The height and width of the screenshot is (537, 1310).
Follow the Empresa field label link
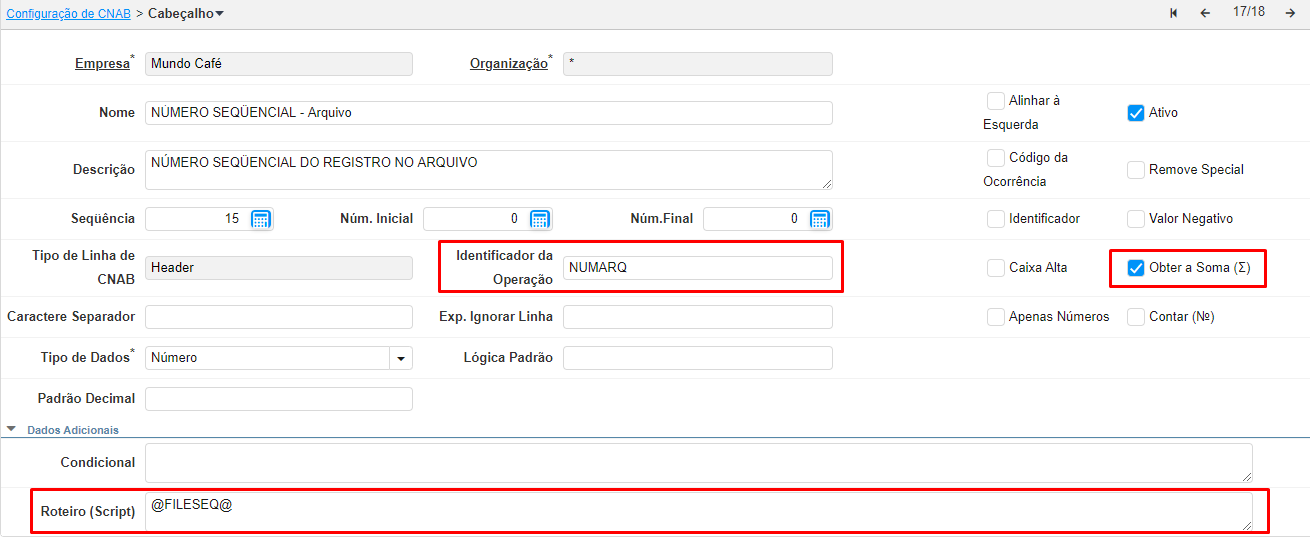pos(101,64)
